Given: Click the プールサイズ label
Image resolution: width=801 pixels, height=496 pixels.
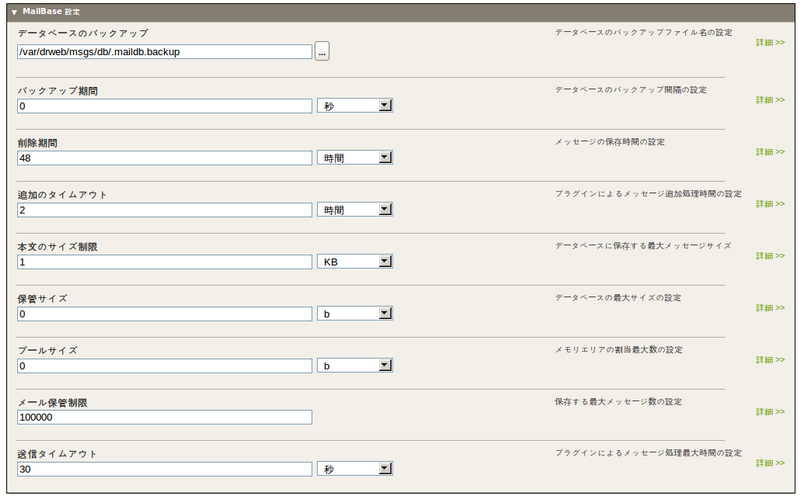Looking at the screenshot, I should pos(48,350).
